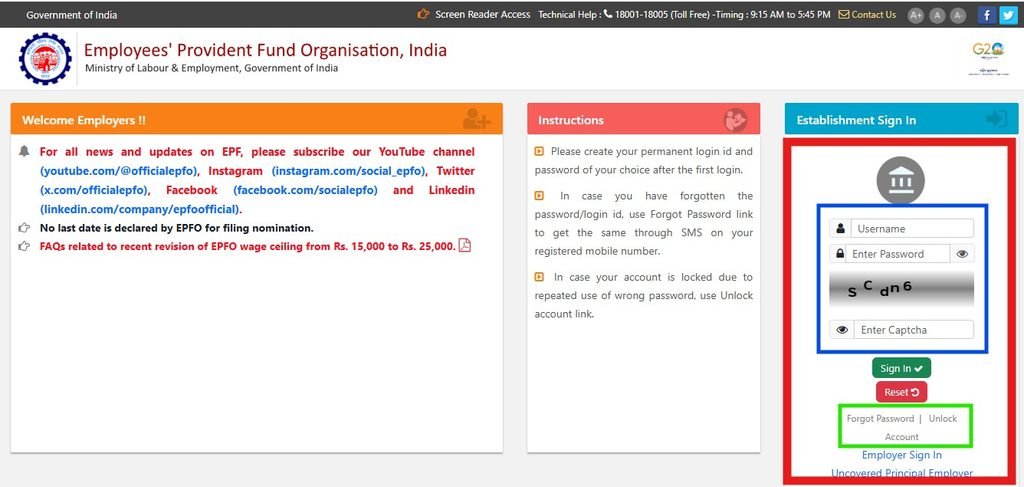Focus the Enter Password field
The height and width of the screenshot is (487, 1024).
tap(897, 254)
